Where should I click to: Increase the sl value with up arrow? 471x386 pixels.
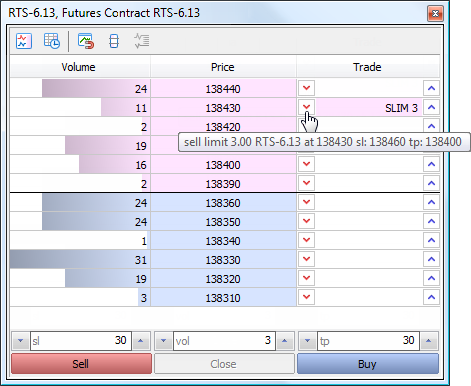141,341
